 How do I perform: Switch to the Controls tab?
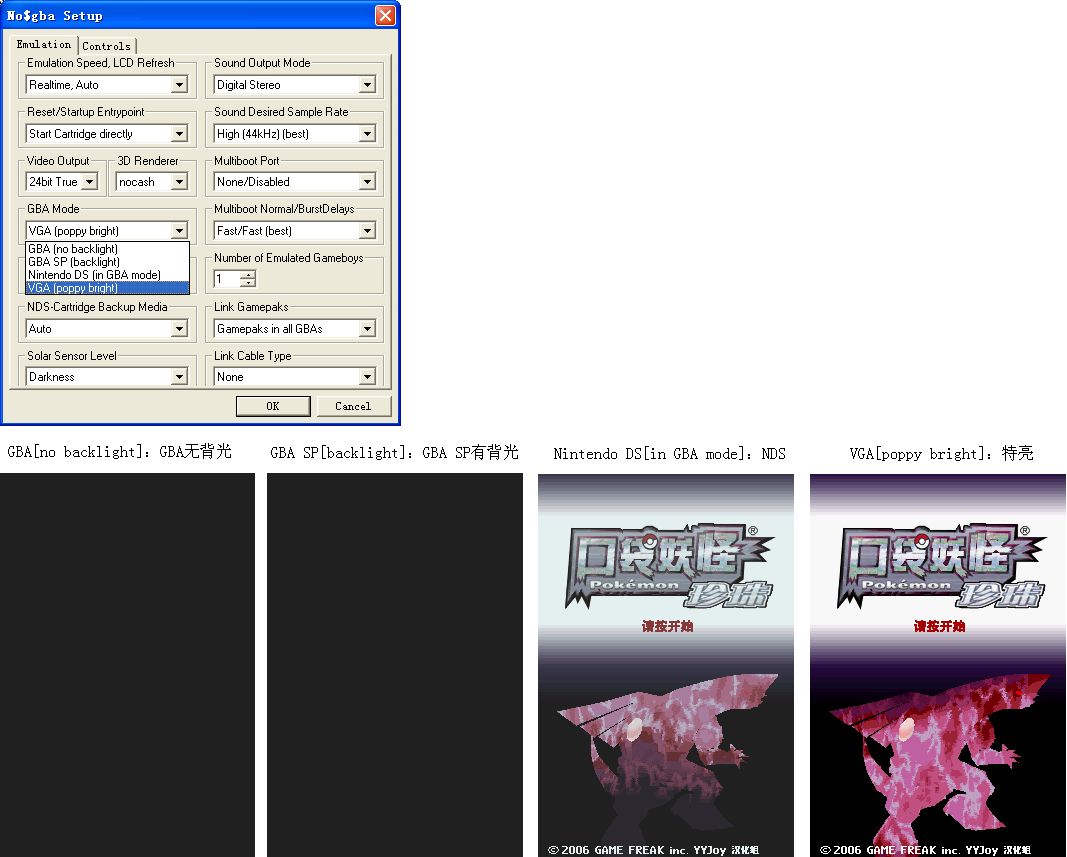click(x=107, y=46)
